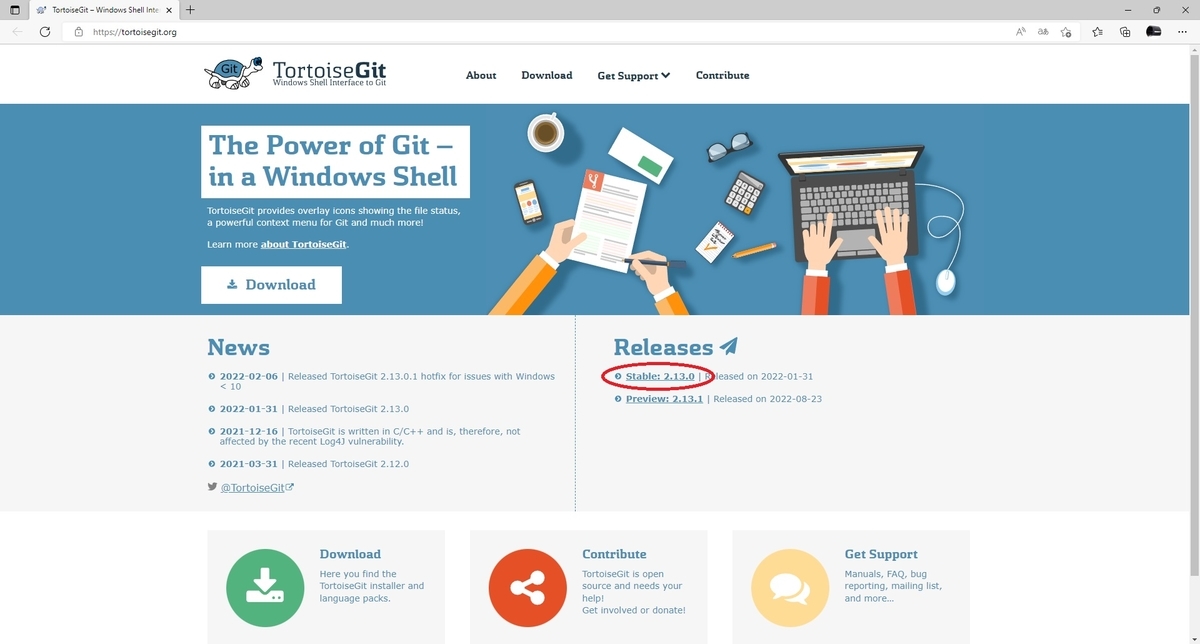Click the Releases section heading
The height and width of the screenshot is (644, 1200).
[663, 347]
